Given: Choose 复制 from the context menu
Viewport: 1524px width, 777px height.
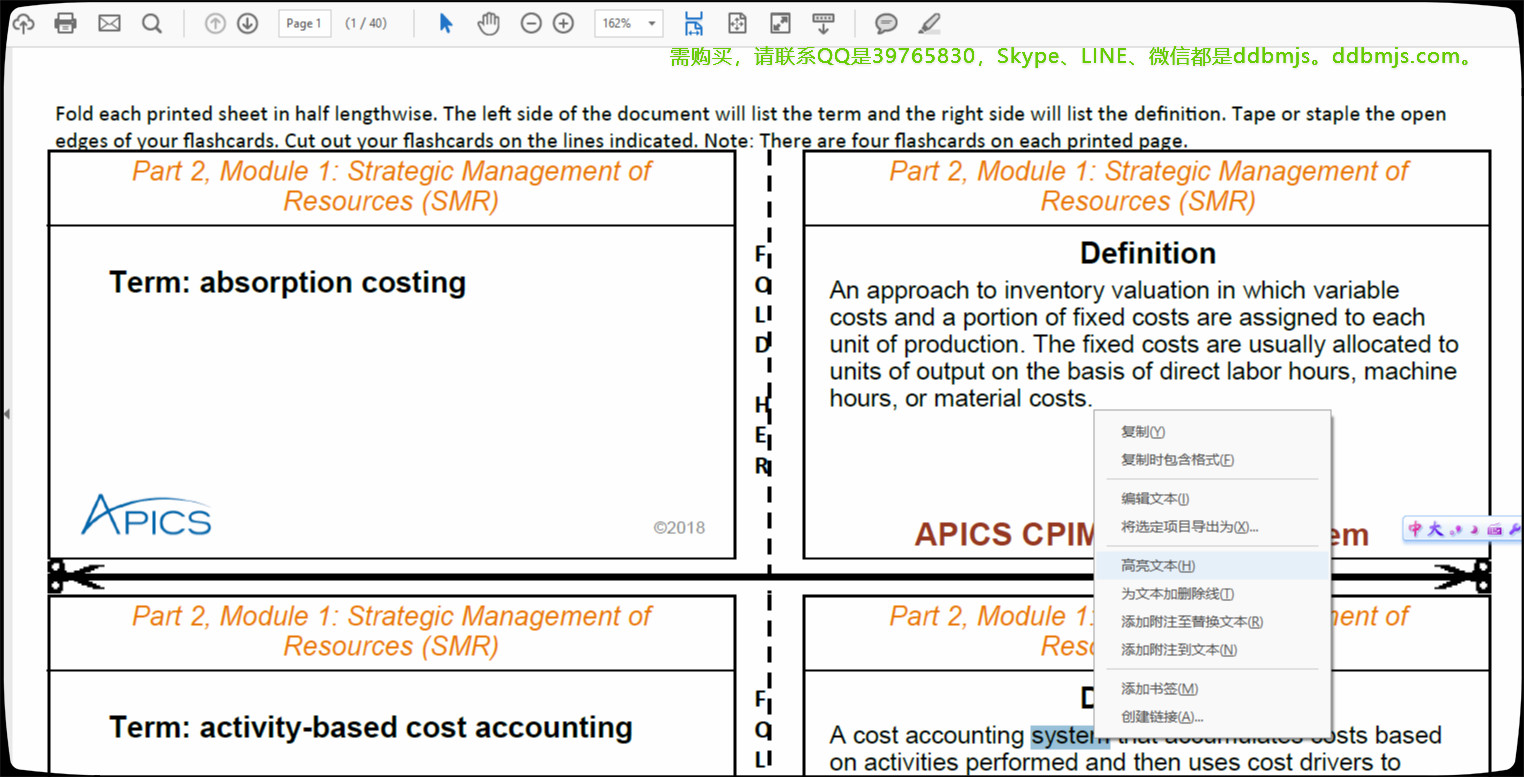Looking at the screenshot, I should click(x=1143, y=432).
